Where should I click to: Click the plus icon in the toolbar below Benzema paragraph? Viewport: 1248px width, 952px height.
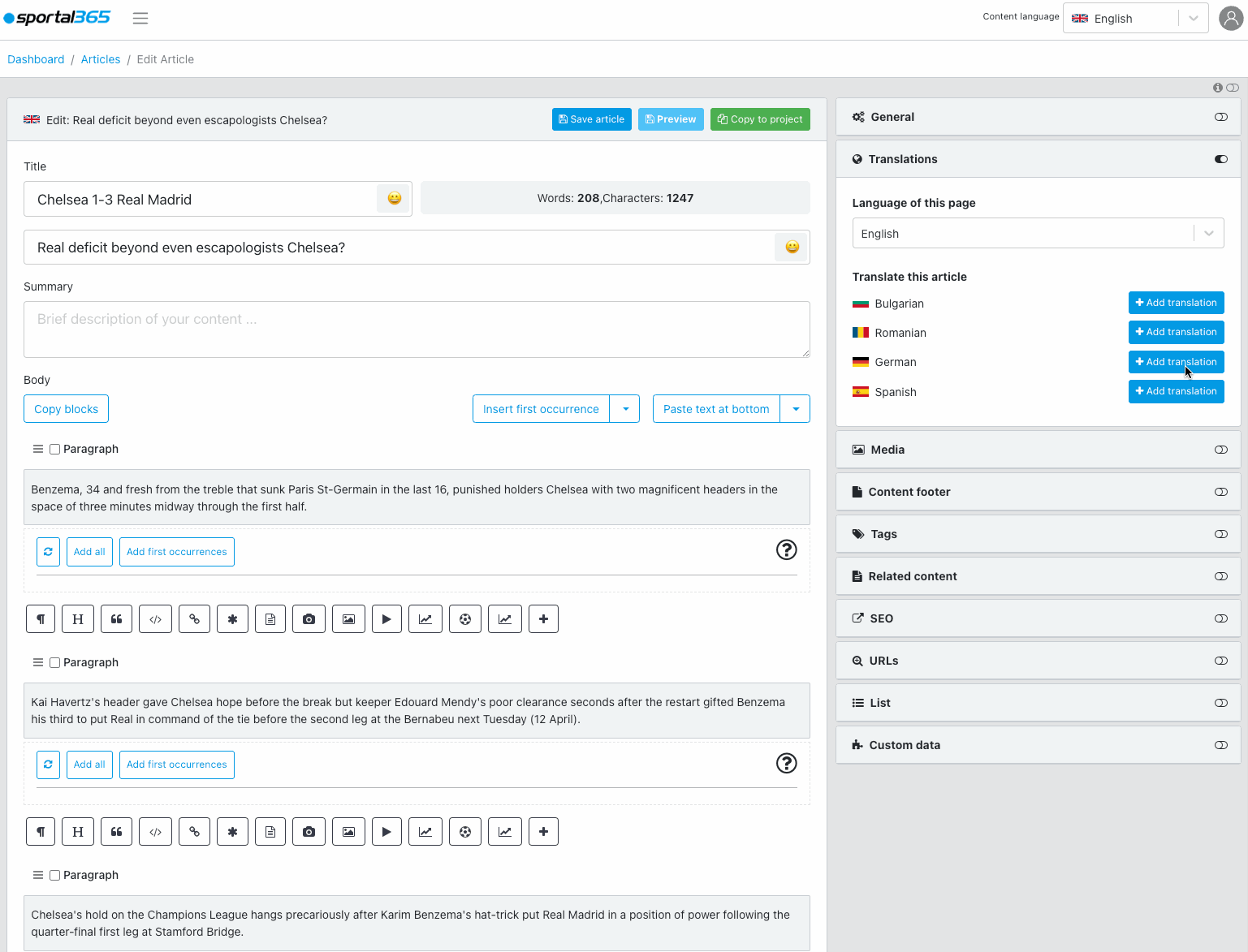[543, 619]
